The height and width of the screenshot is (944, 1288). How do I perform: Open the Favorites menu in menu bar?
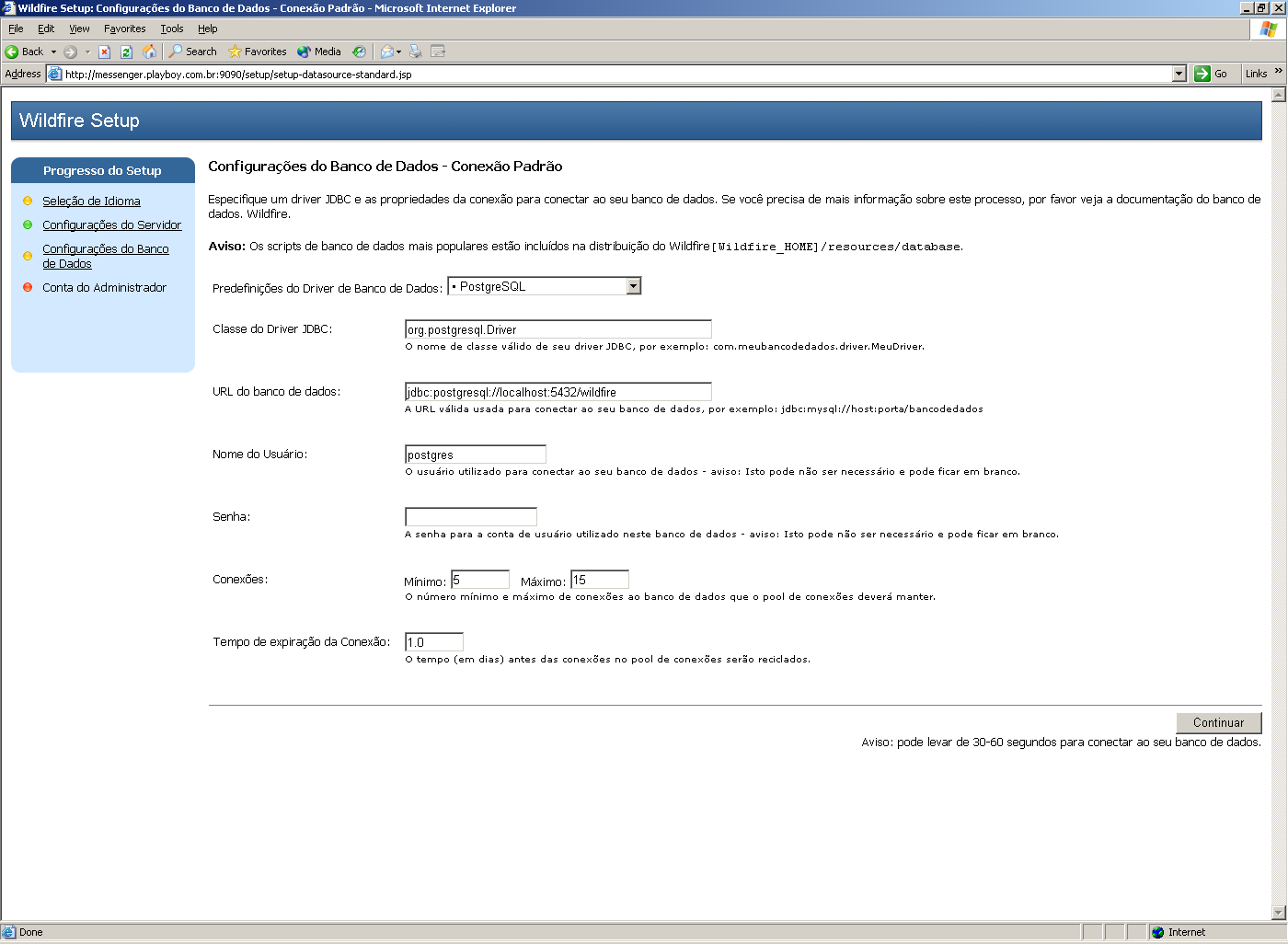(125, 29)
